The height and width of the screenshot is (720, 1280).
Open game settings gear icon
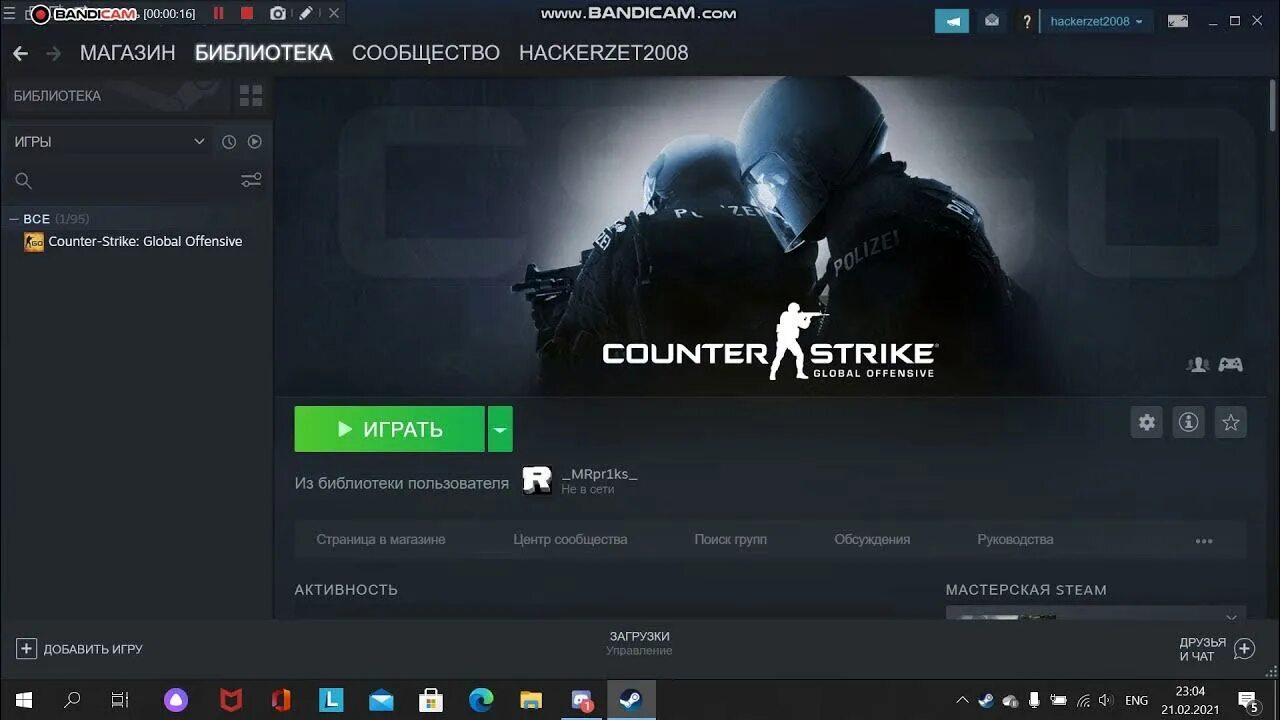(1147, 422)
